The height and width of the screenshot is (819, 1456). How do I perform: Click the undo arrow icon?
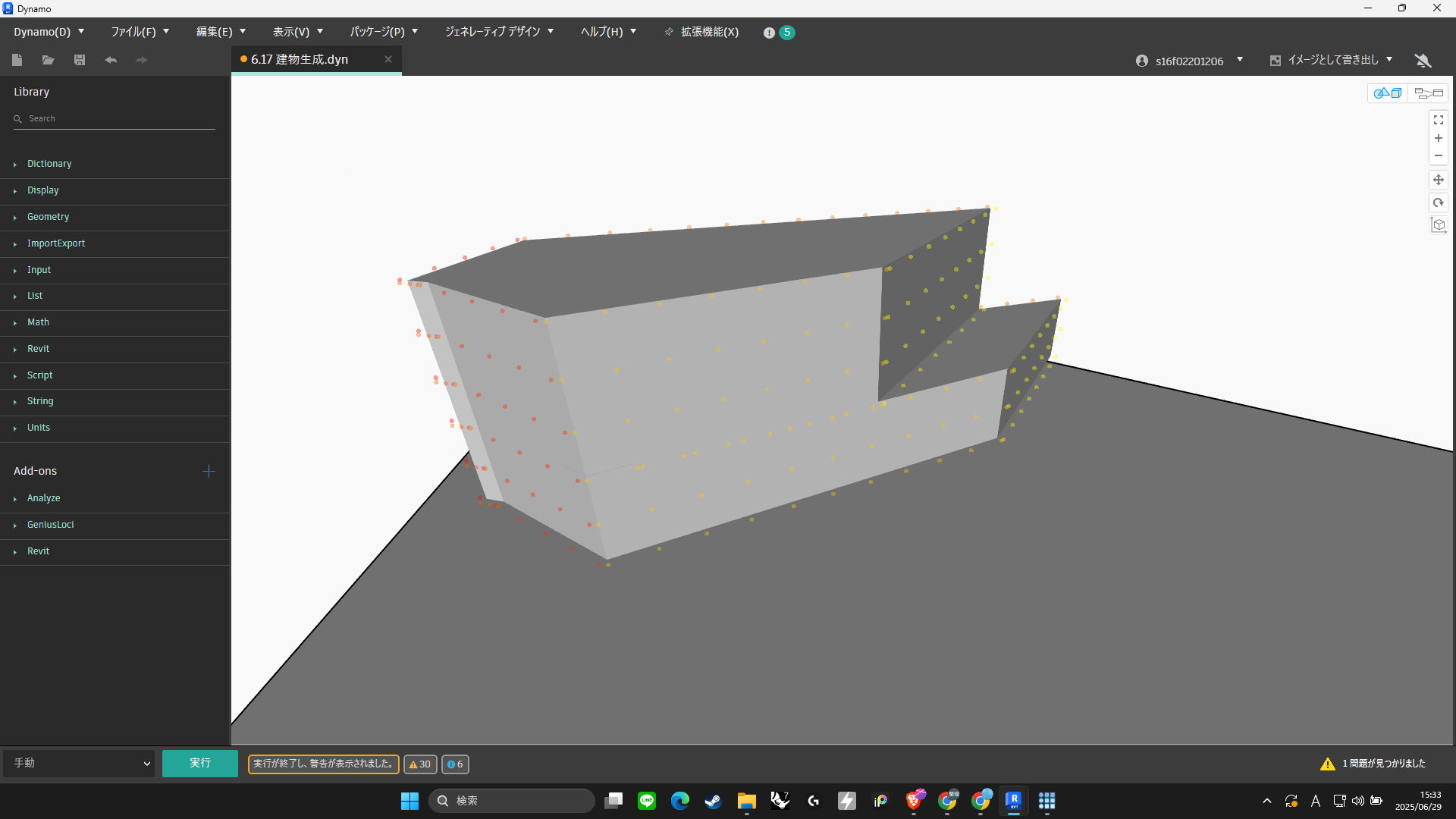(x=111, y=60)
